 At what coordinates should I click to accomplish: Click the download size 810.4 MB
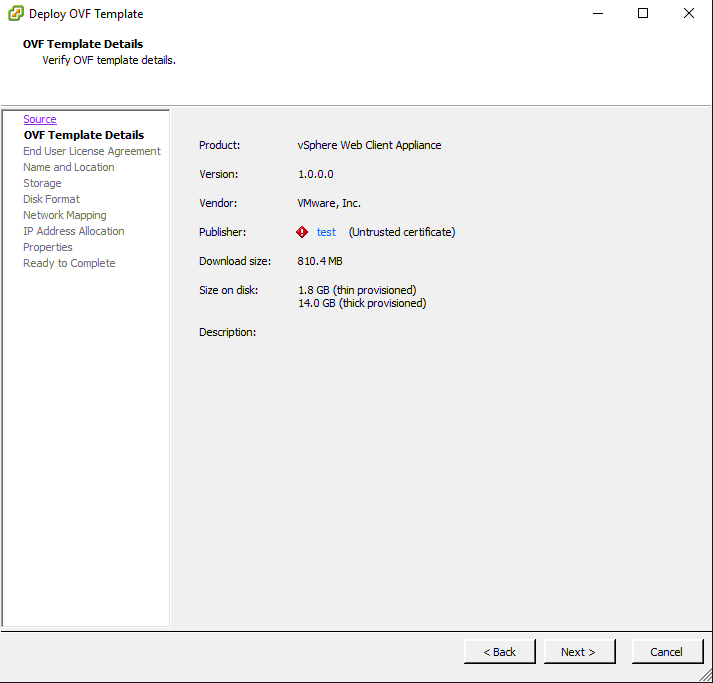click(320, 261)
